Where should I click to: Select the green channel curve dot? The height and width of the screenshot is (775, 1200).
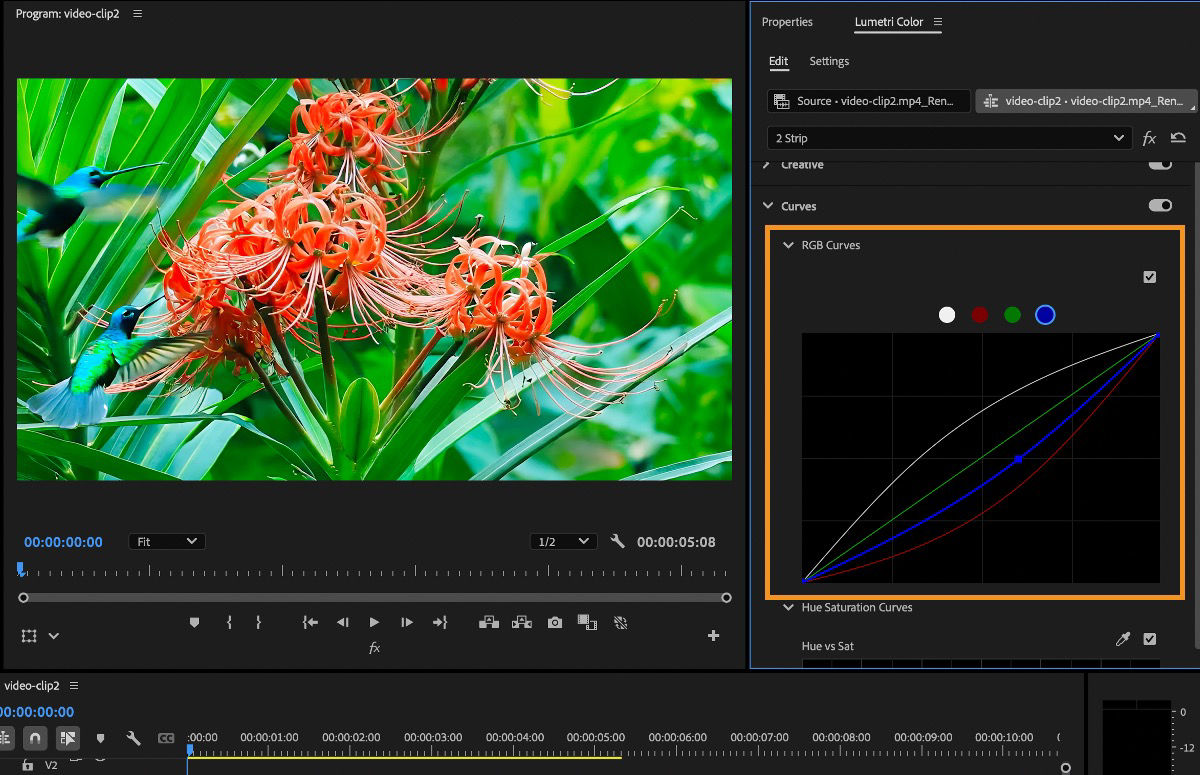1012,314
